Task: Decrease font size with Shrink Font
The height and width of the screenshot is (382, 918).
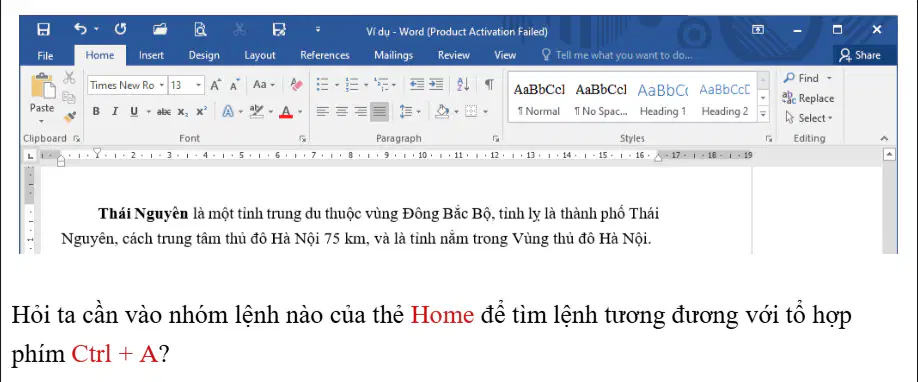Action: [x=235, y=86]
